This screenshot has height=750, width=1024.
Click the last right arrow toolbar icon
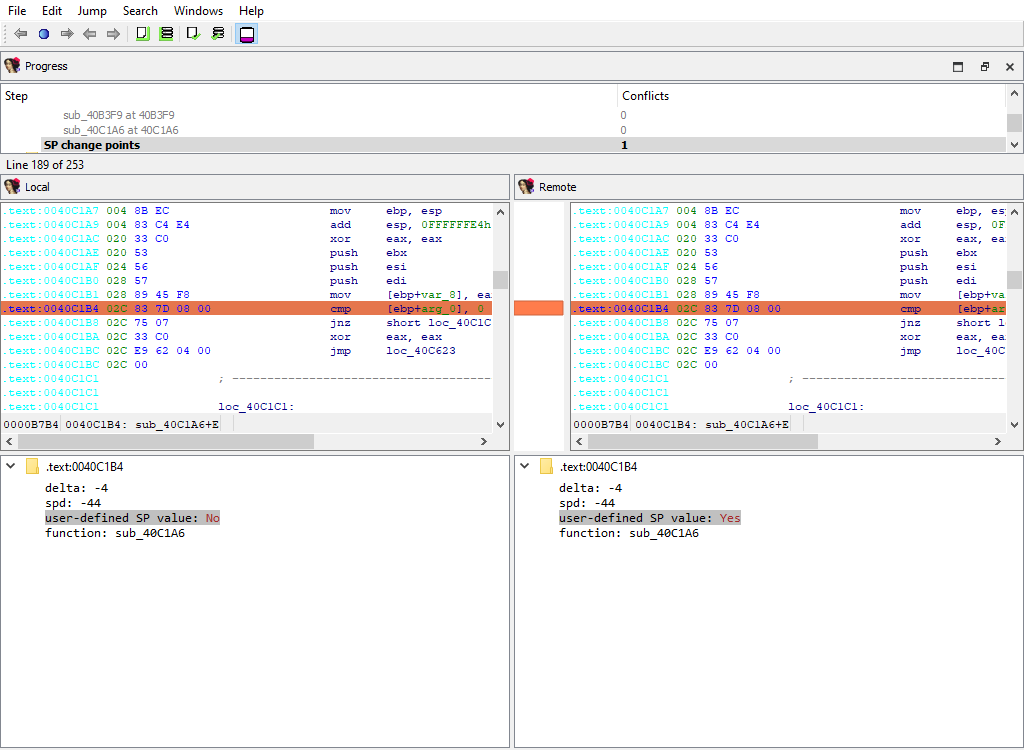tap(113, 34)
